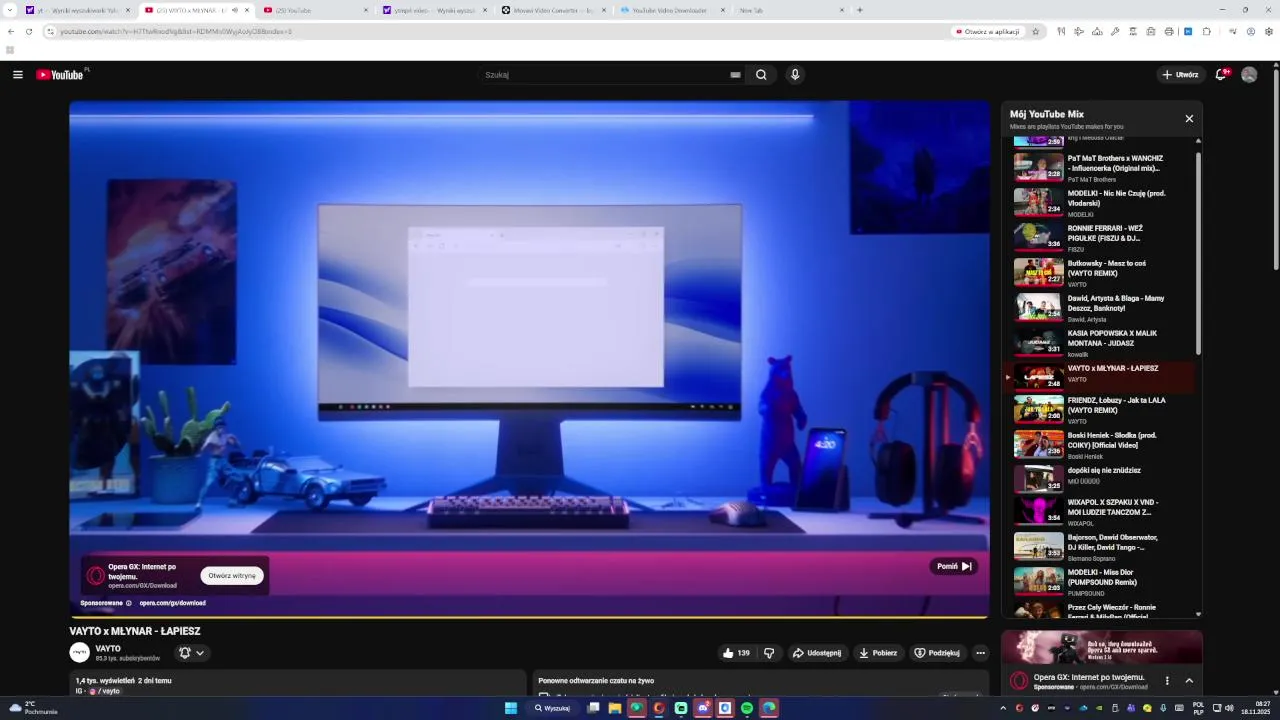This screenshot has width=1280, height=720.
Task: Open Windows Start menu
Action: [511, 708]
